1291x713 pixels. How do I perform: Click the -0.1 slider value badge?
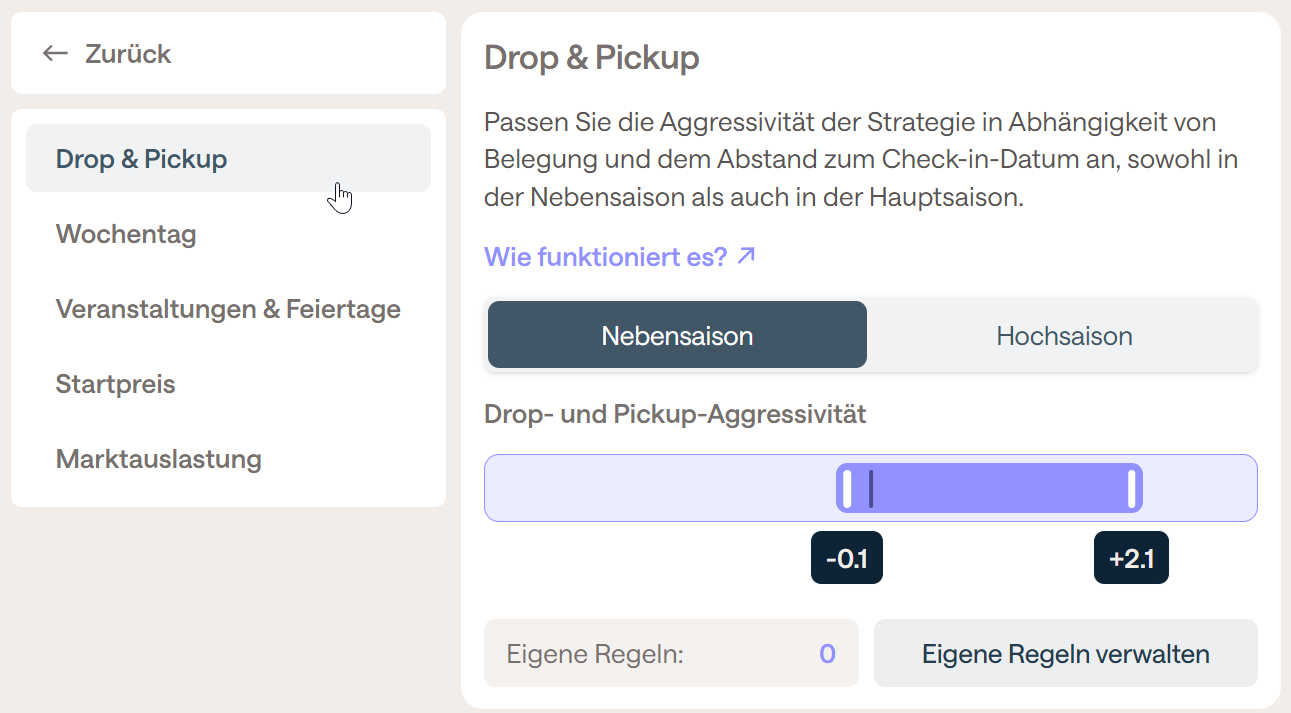click(x=847, y=558)
